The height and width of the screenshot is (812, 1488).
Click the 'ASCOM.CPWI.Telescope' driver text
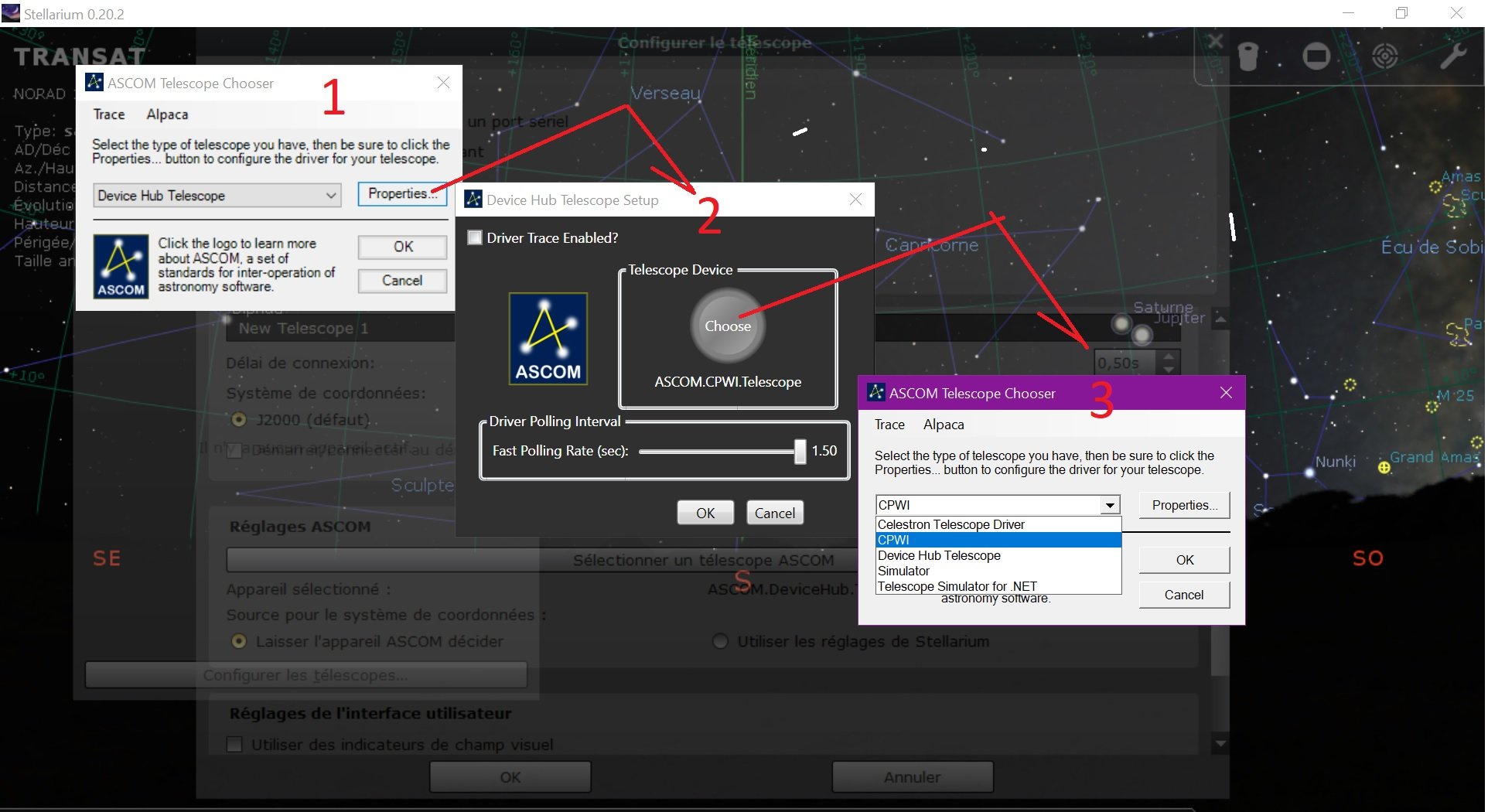728,382
